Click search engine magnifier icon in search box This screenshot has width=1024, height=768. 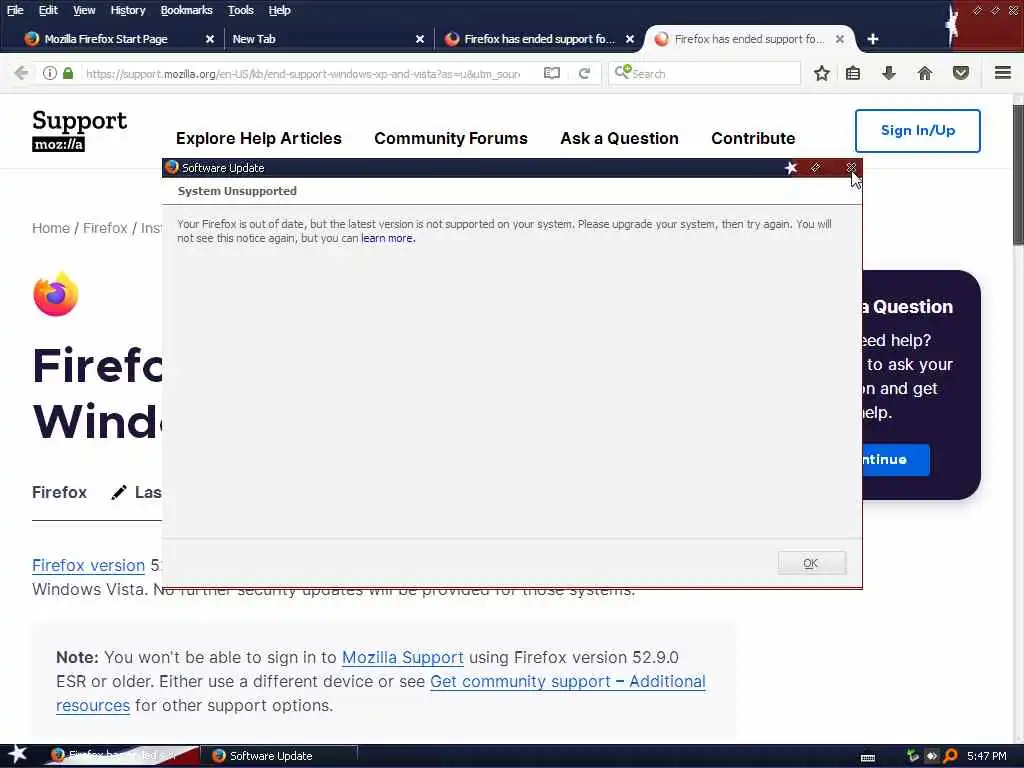pos(623,72)
